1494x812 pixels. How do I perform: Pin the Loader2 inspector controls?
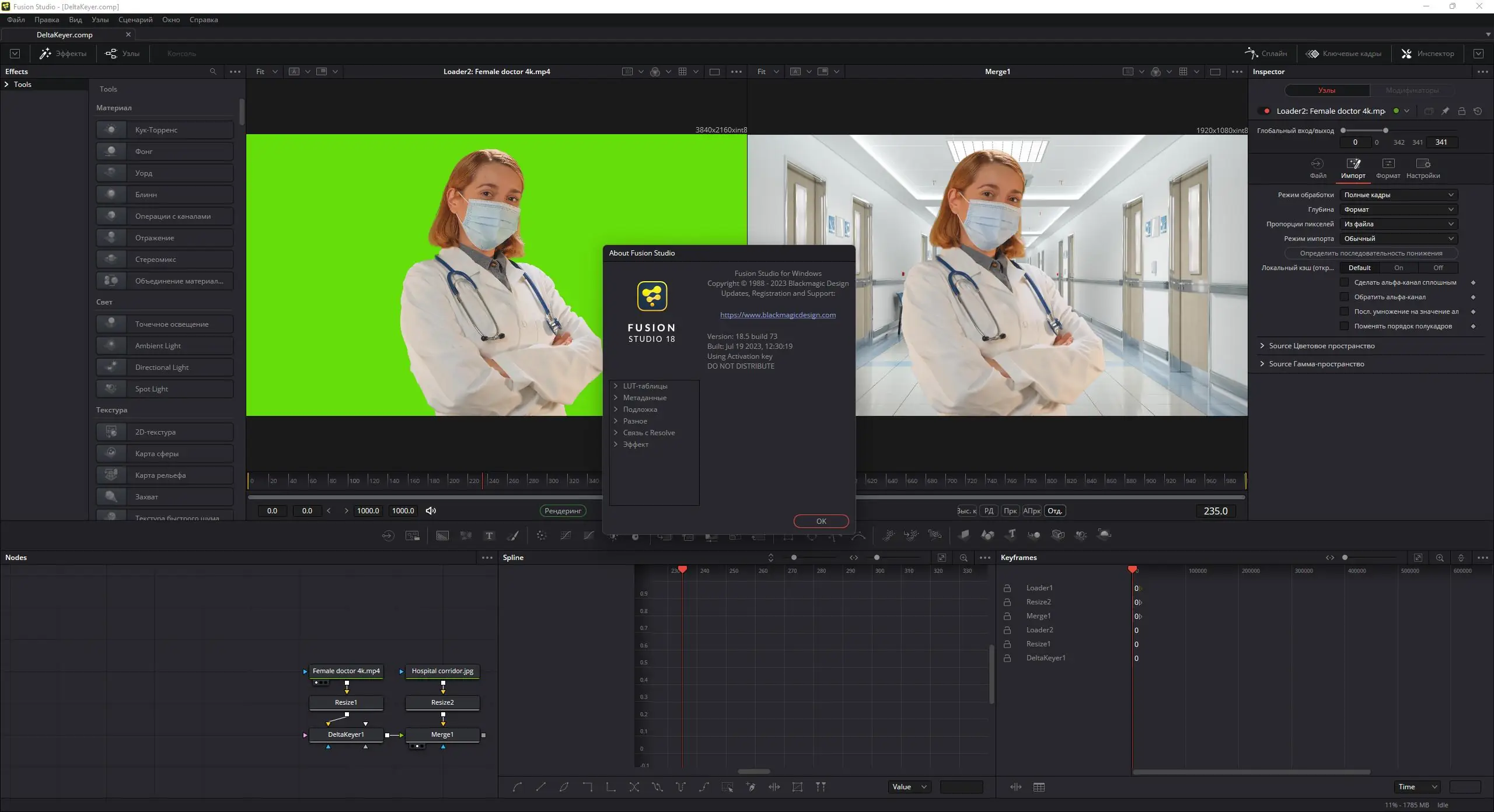point(1445,111)
